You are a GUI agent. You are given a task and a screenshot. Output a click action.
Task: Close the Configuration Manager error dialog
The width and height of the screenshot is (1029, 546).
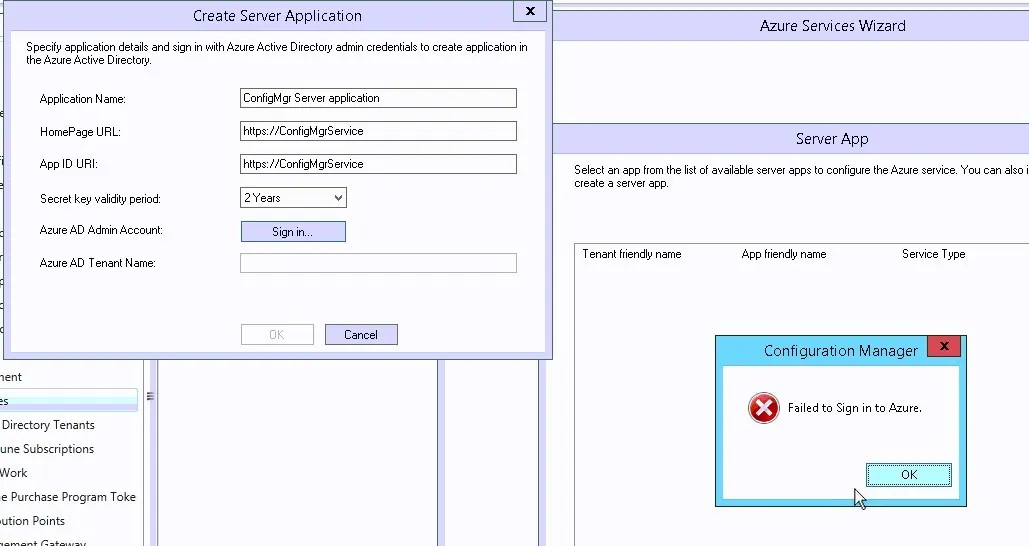[944, 346]
